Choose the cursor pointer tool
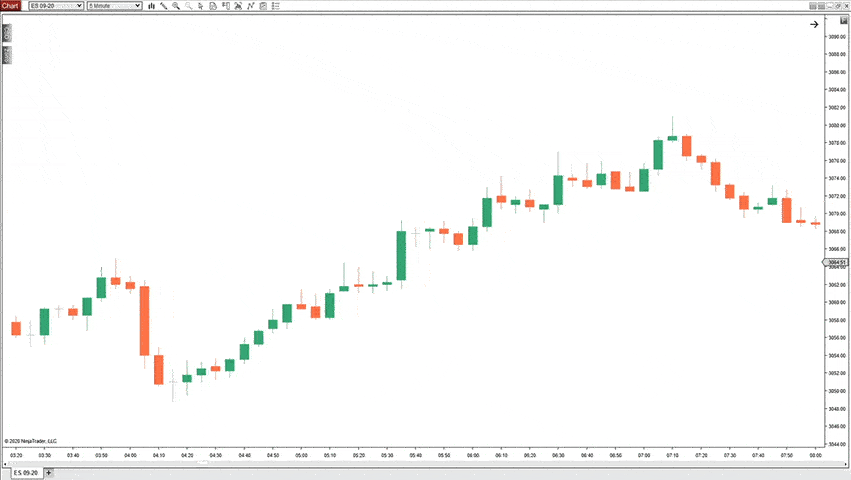The image size is (851, 480). [201, 6]
